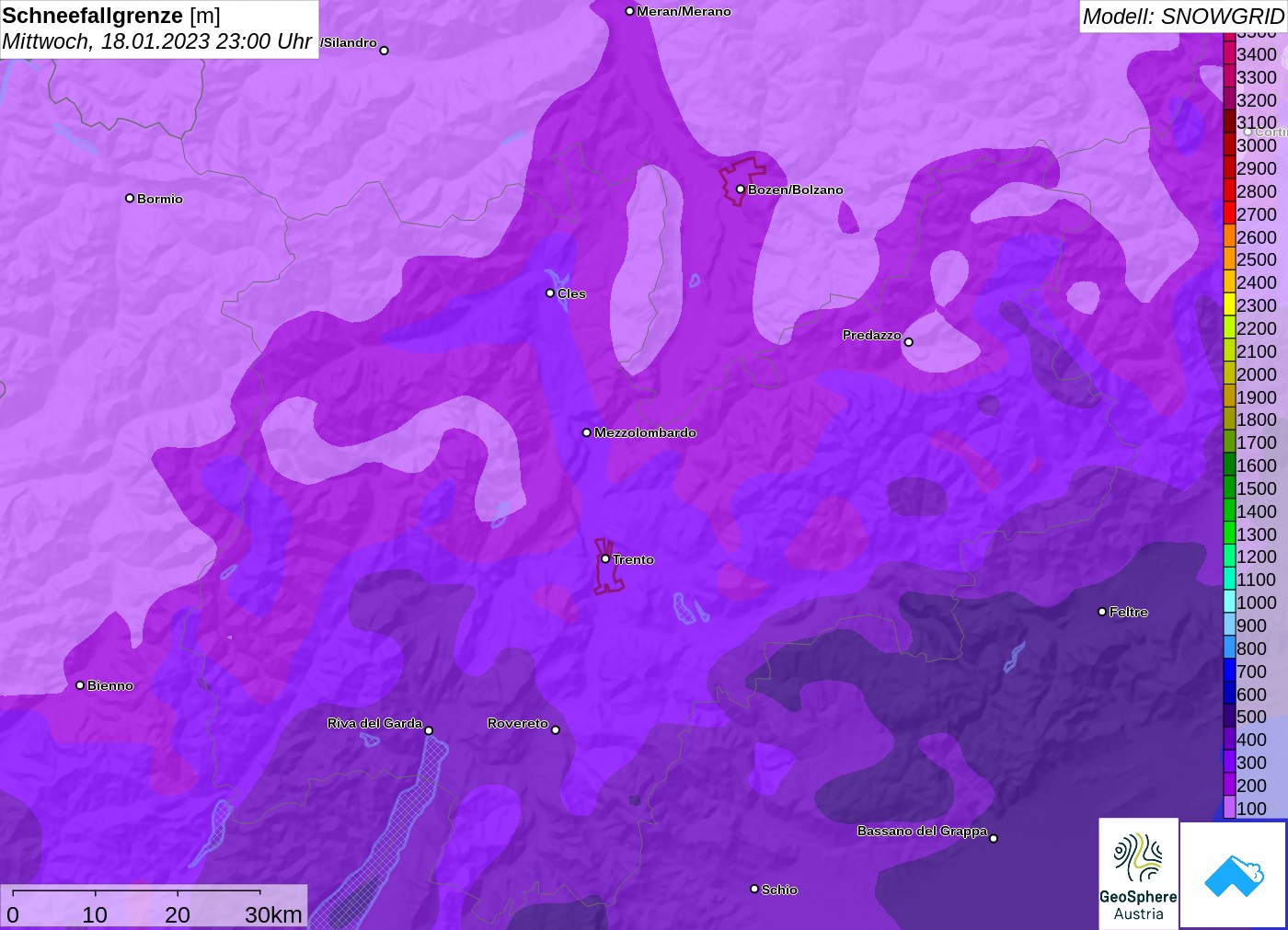The image size is (1288, 930).
Task: Select the 3400 m legend color swatch
Action: tap(1229, 54)
